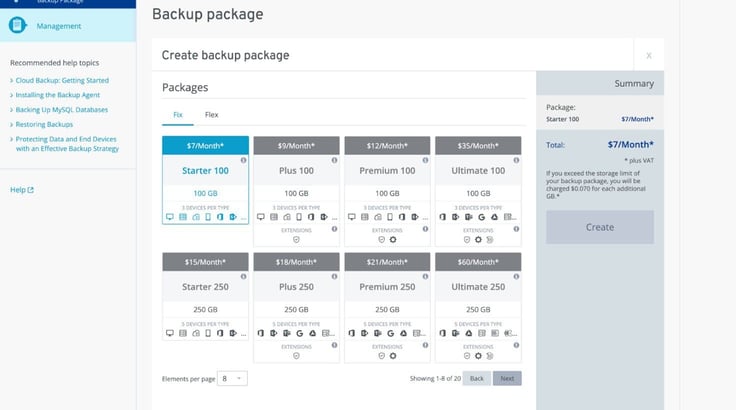Go to Next page of packages
Screen dimensions: 736x410
(507, 379)
